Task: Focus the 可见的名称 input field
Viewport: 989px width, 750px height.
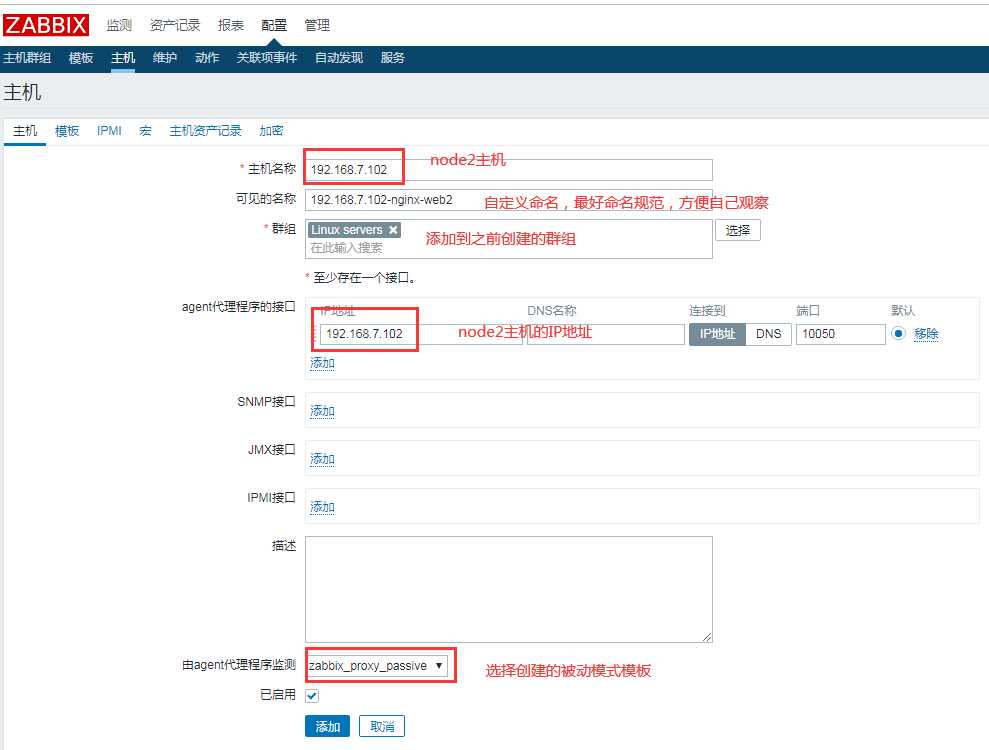Action: 508,200
